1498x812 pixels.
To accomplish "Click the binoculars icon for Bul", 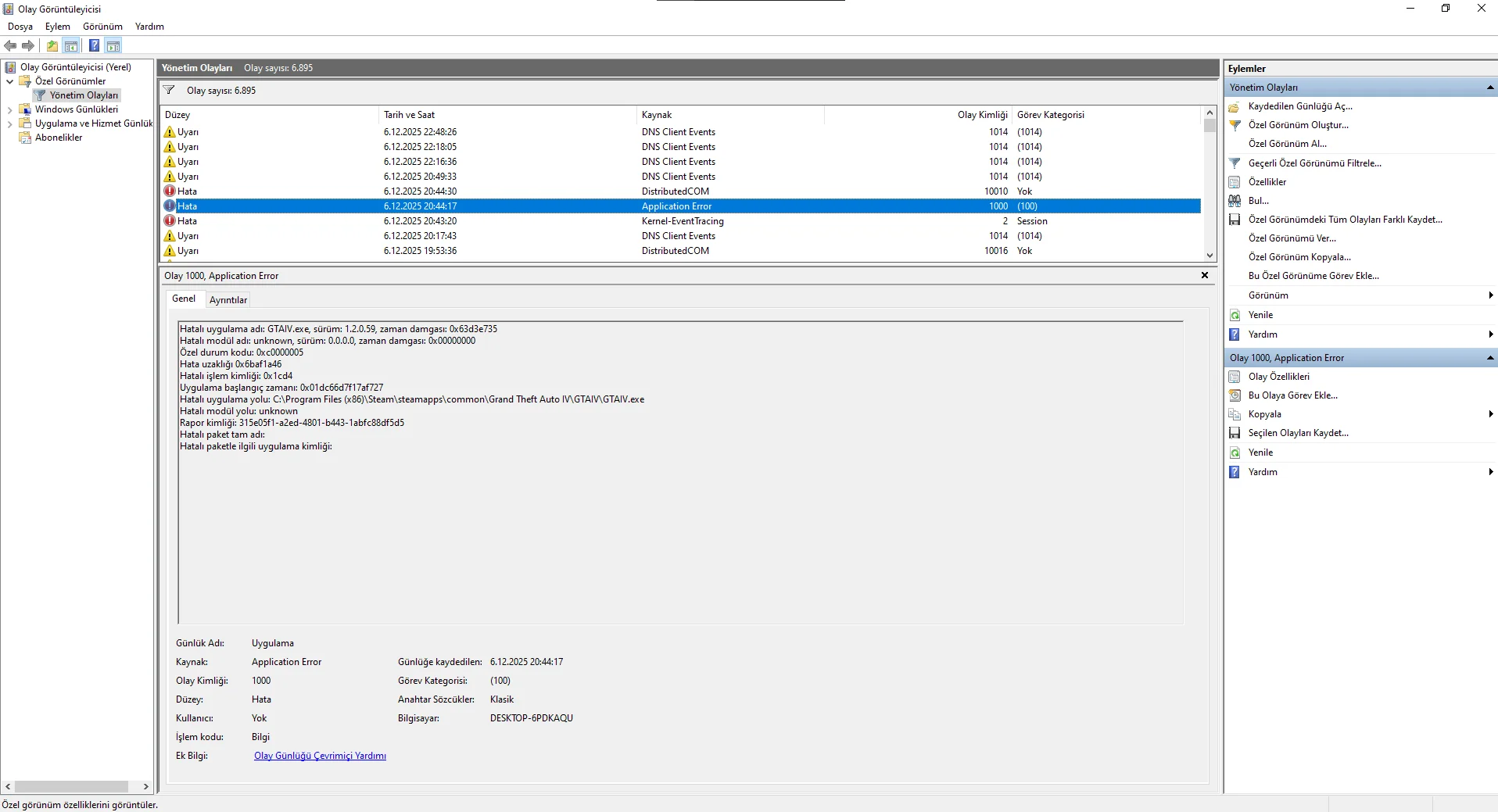I will pyautogui.click(x=1235, y=201).
